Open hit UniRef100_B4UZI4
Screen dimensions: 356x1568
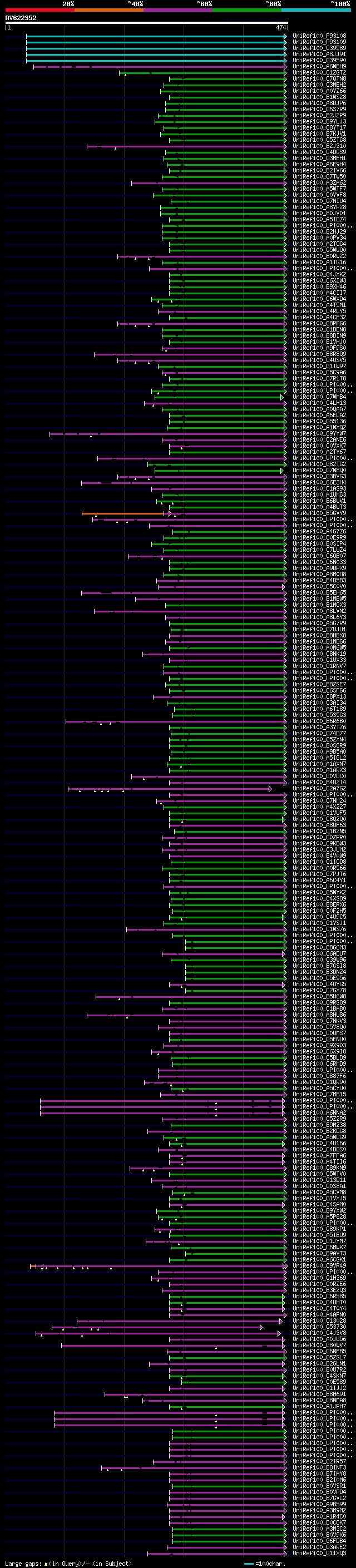(x=319, y=782)
